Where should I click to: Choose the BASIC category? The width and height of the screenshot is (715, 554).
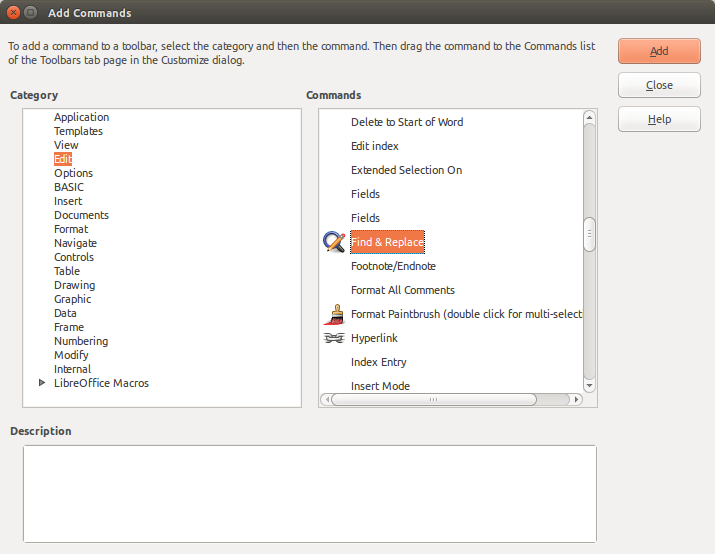tap(69, 187)
